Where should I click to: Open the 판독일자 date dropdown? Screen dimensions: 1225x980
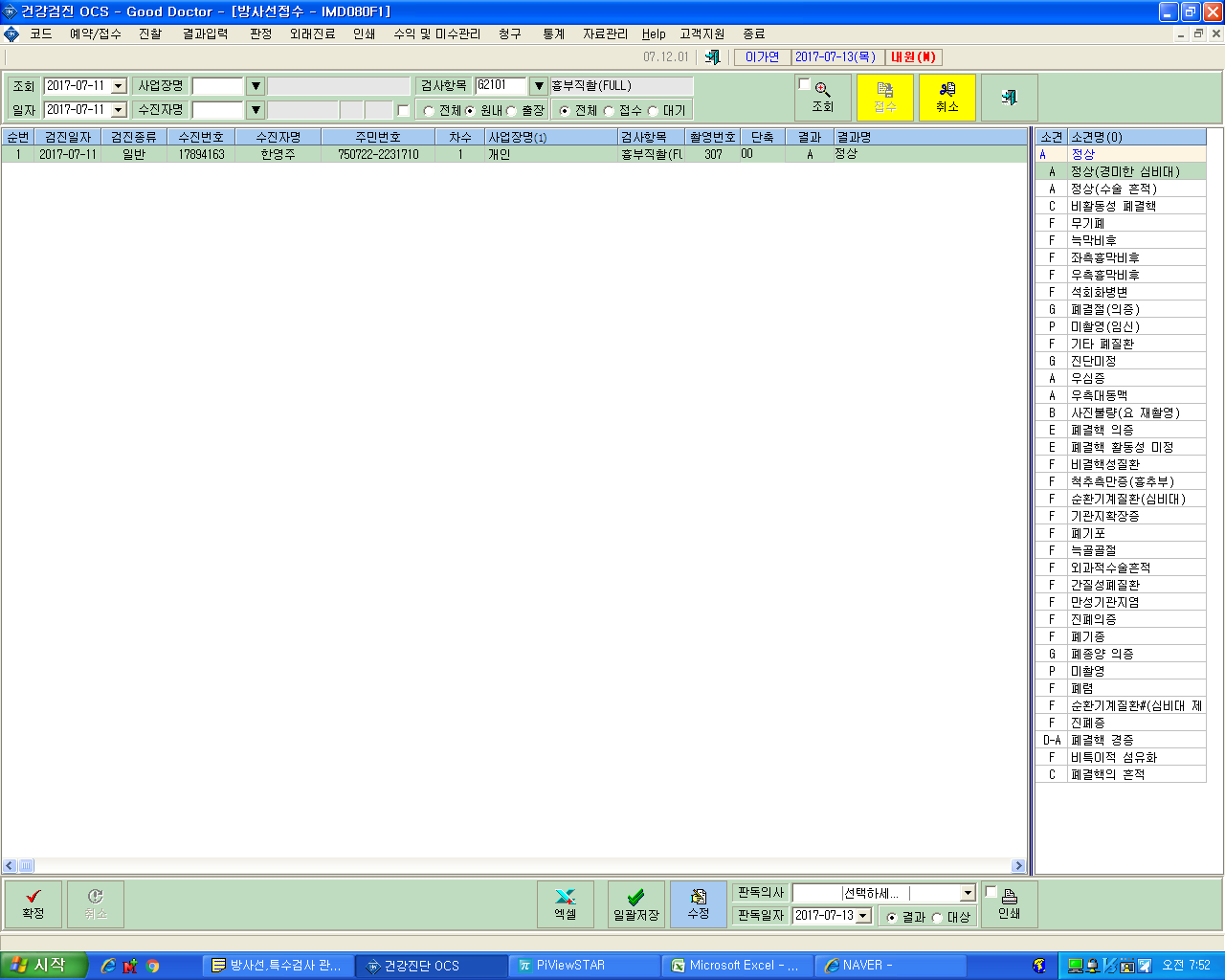(x=863, y=916)
